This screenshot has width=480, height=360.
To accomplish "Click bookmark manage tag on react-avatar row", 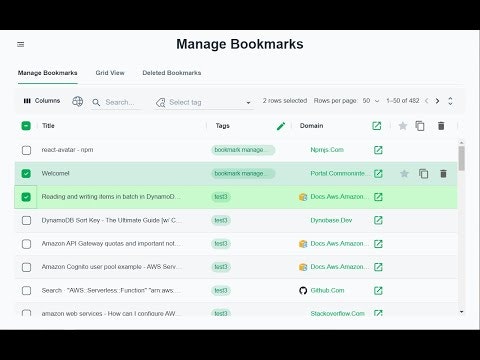I will click(x=243, y=150).
